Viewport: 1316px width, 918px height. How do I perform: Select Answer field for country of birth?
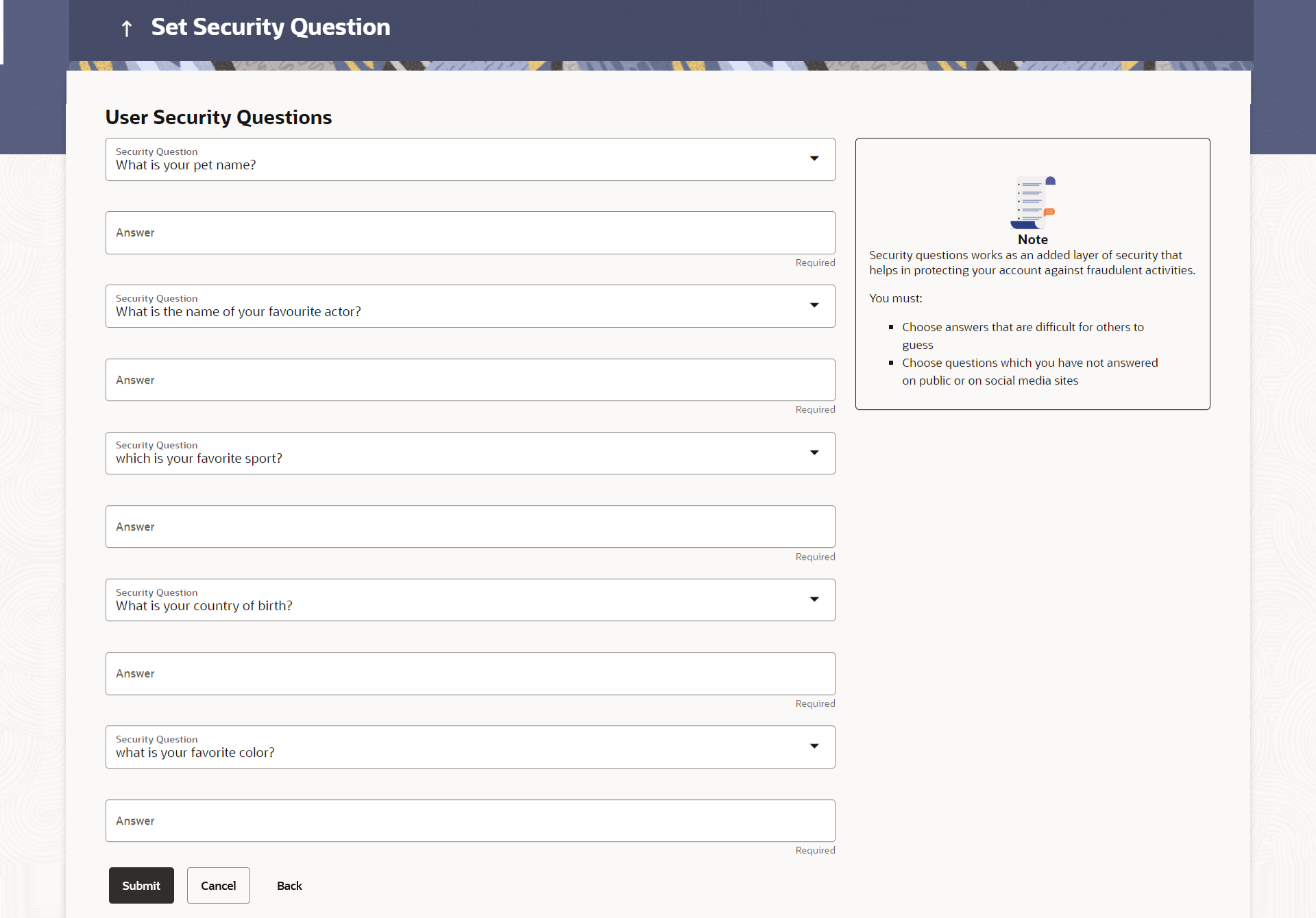click(470, 674)
